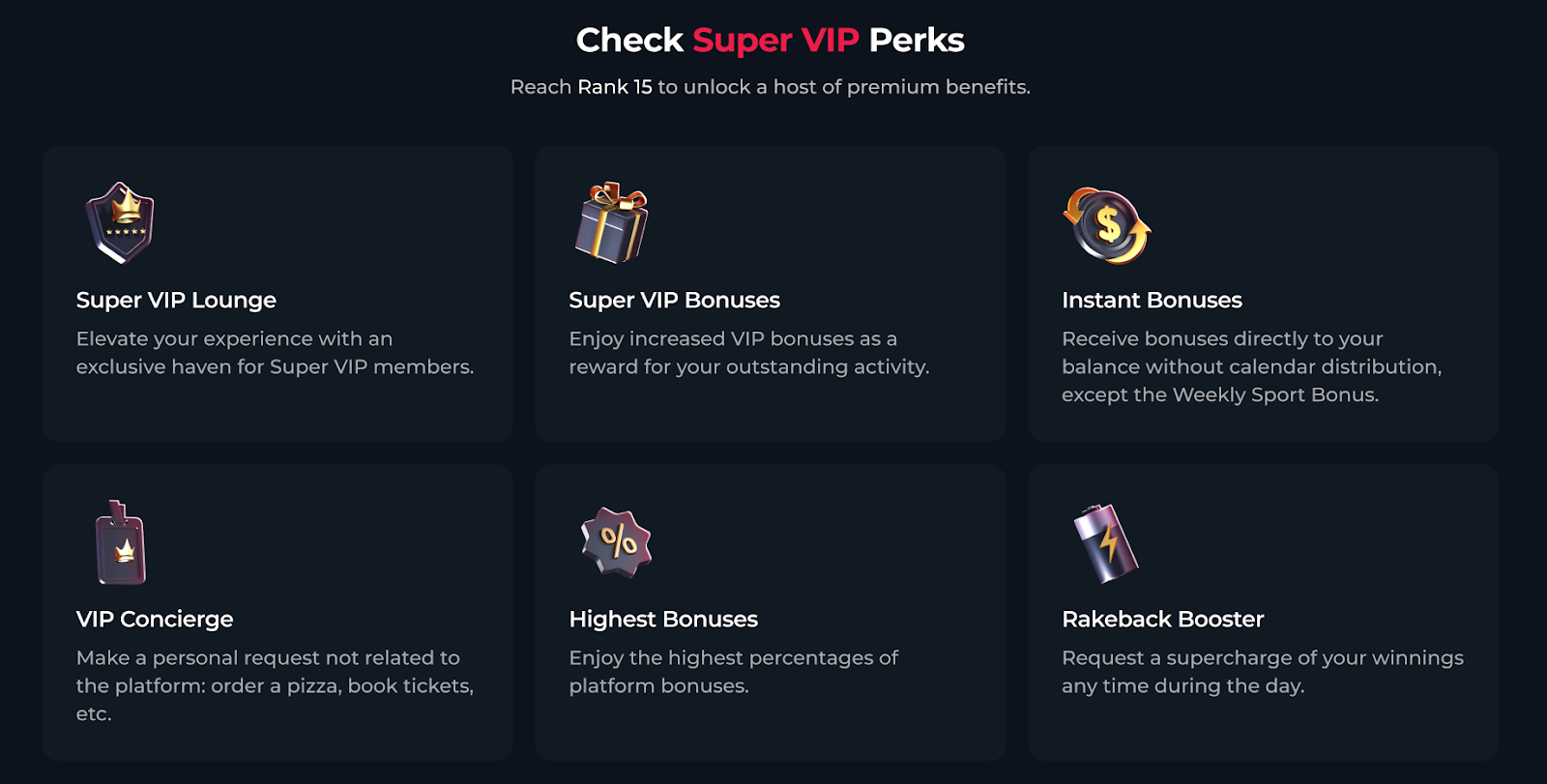Select the VIP Concierge heading
The width and height of the screenshot is (1547, 784).
[155, 620]
